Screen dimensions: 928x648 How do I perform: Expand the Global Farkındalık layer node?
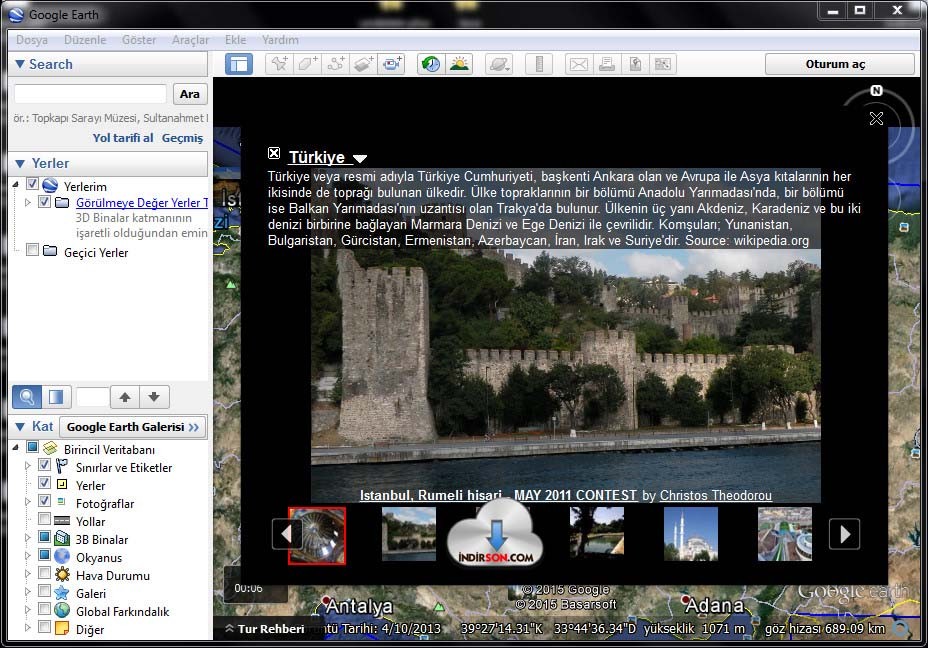tap(28, 610)
